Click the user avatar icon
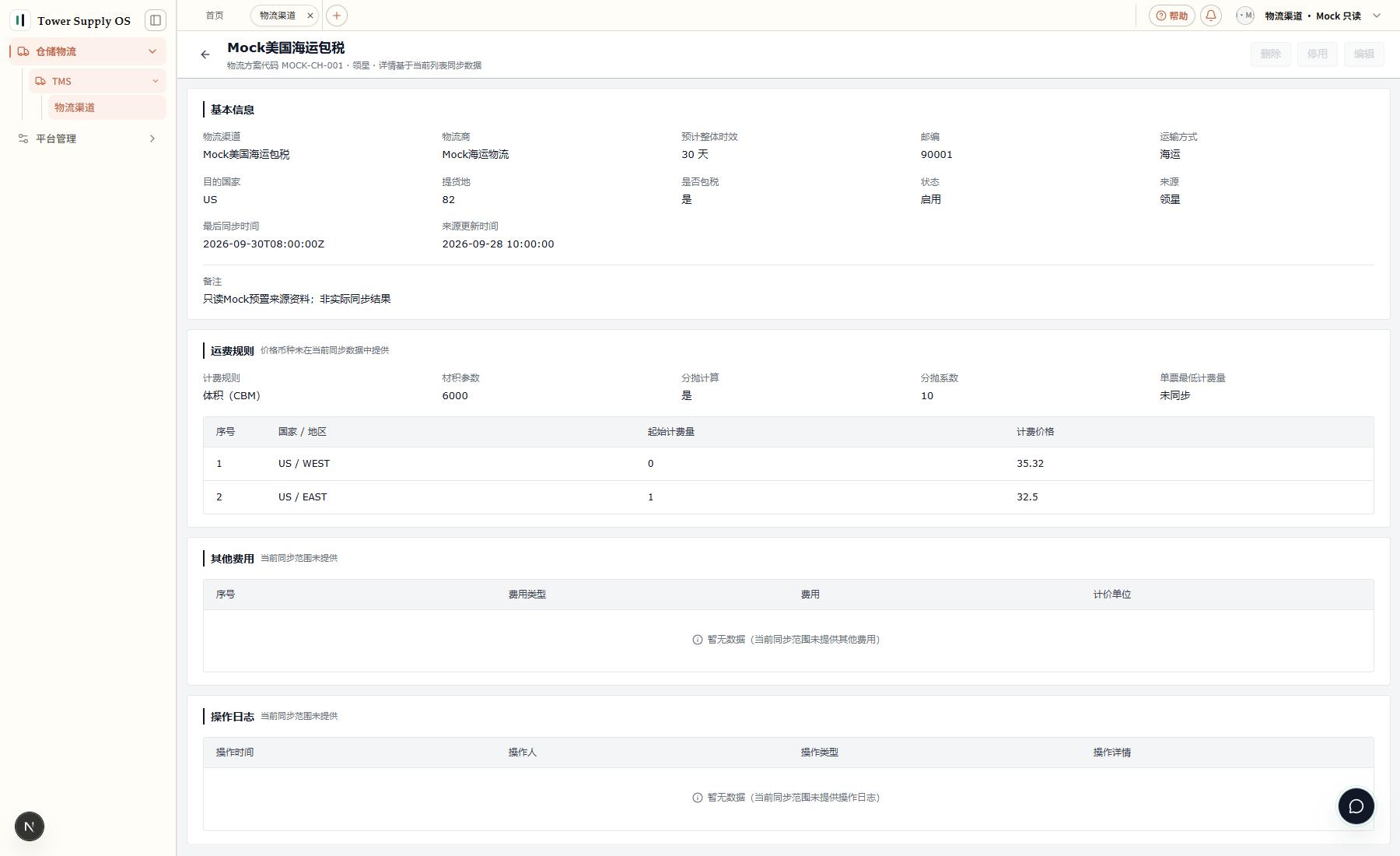 pos(1245,16)
